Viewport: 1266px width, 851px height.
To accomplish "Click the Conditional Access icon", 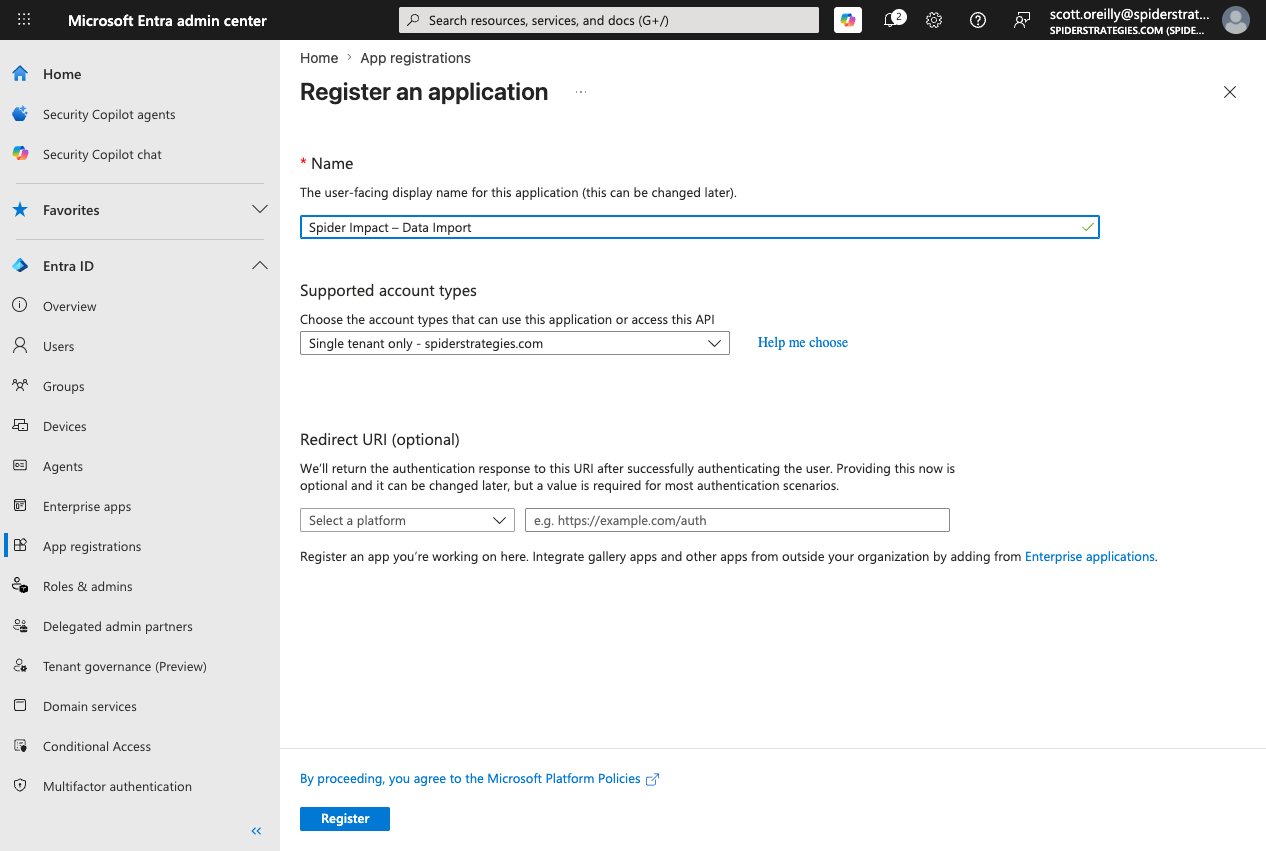I will click(20, 746).
